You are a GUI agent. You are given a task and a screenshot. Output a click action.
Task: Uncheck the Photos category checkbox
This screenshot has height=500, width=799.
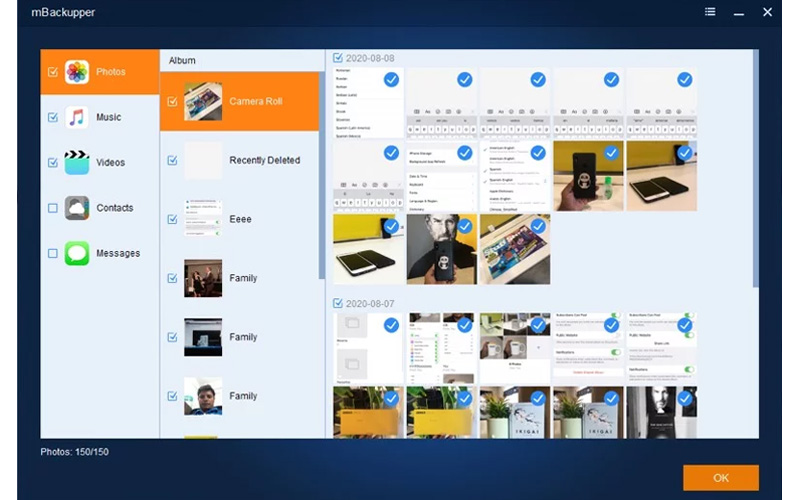(52, 72)
